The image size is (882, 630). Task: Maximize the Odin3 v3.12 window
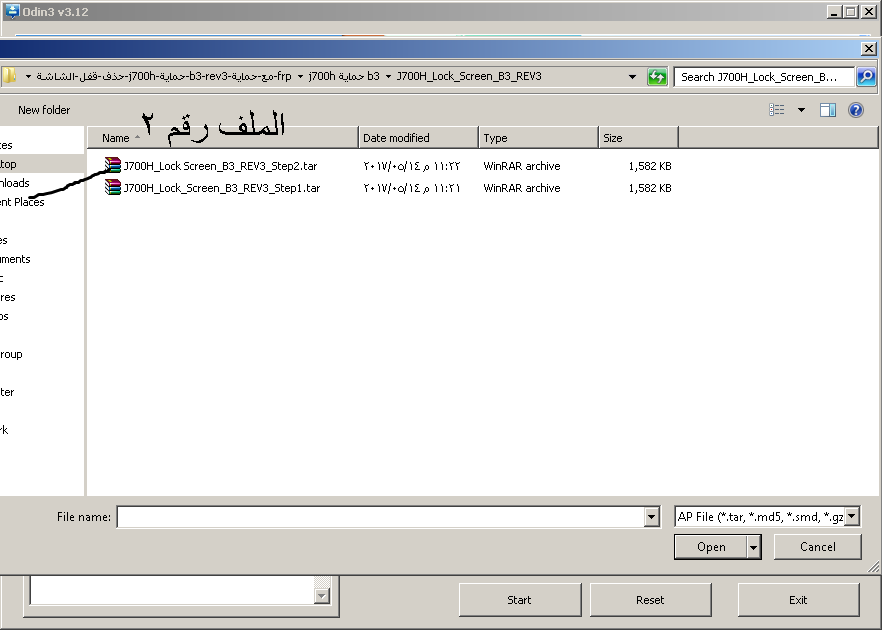point(851,11)
